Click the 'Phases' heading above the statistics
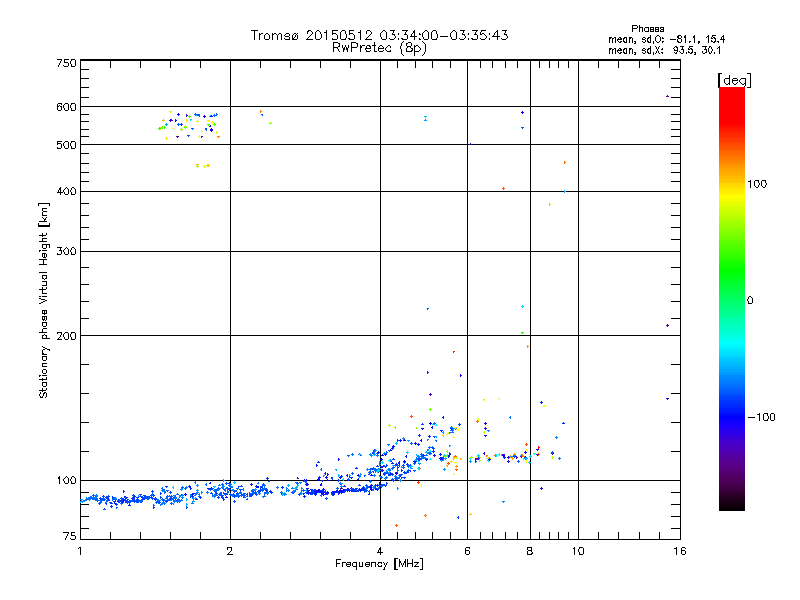The image size is (800, 600). pos(647,29)
